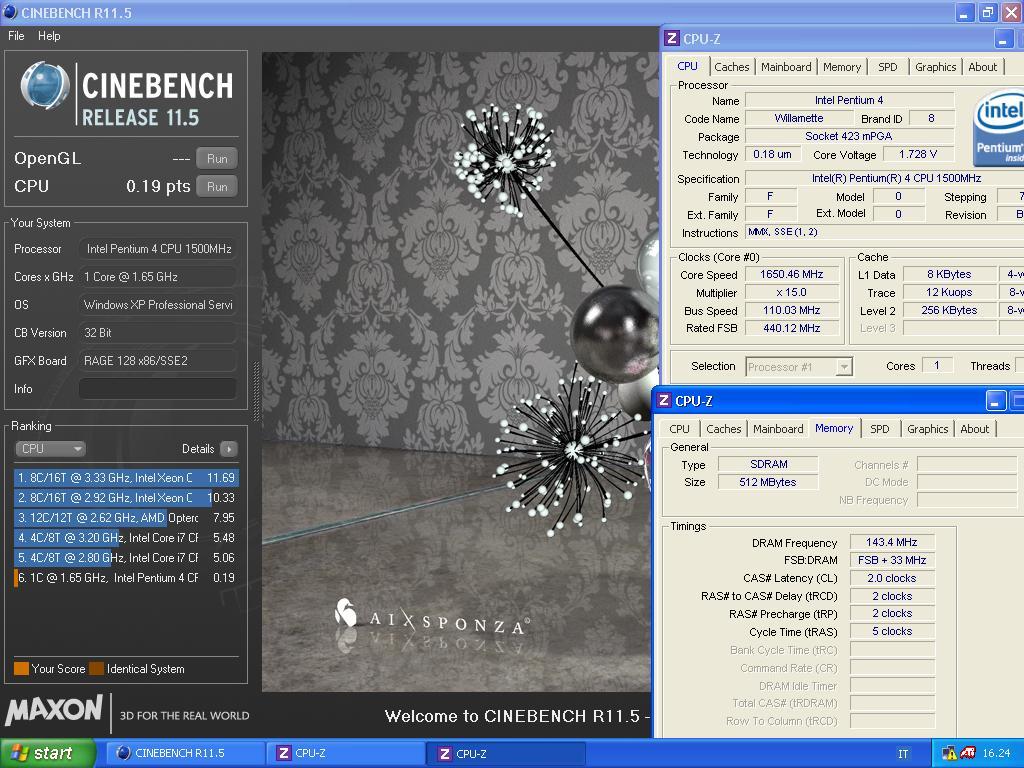Select the 1C @ 1.65 GHz Pentium 4 entry
The width and height of the screenshot is (1024, 768).
coord(126,578)
